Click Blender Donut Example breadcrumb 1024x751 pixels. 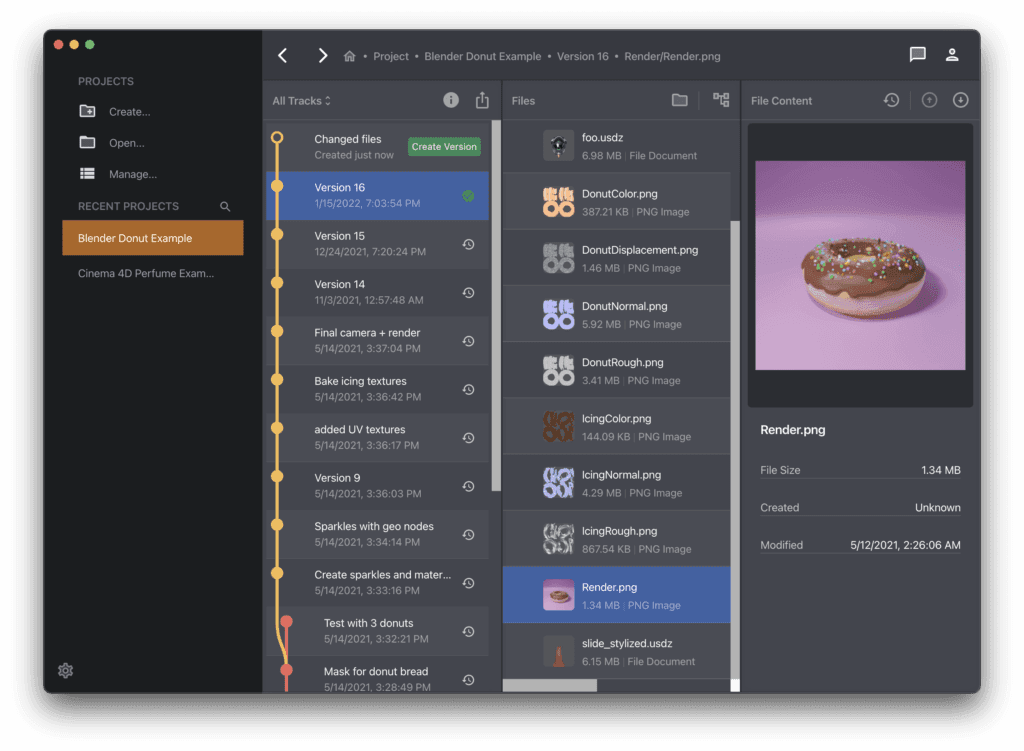tap(483, 56)
